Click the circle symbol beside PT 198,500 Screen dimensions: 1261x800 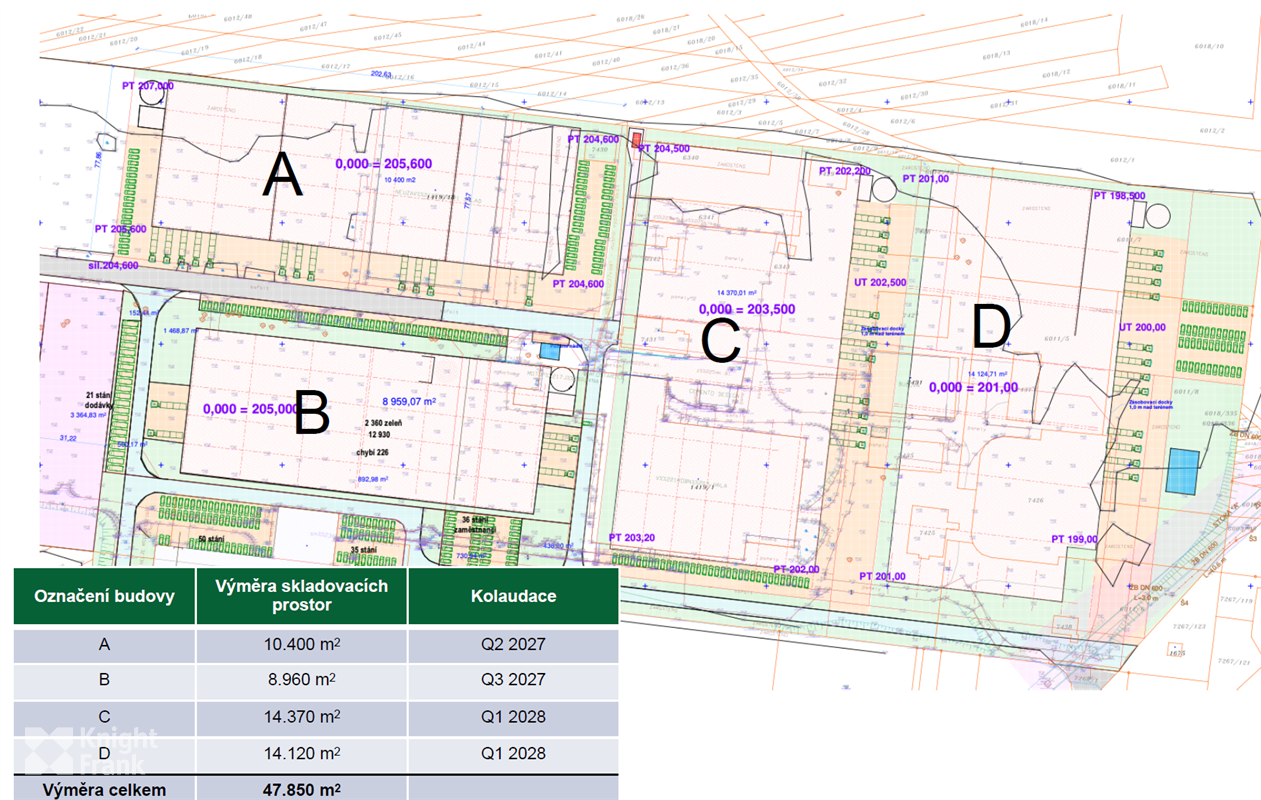click(1158, 215)
